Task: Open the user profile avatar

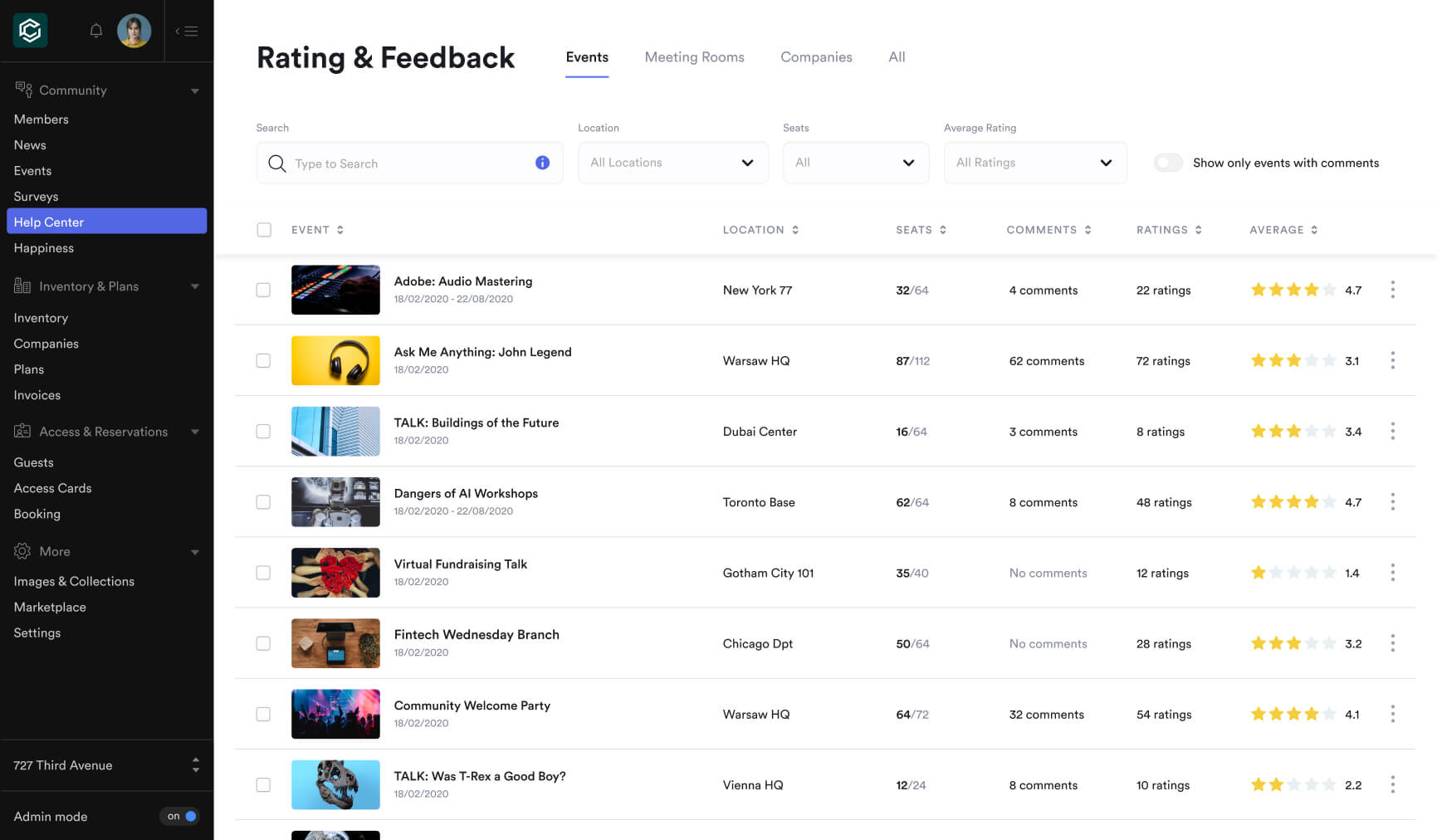Action: pyautogui.click(x=134, y=31)
